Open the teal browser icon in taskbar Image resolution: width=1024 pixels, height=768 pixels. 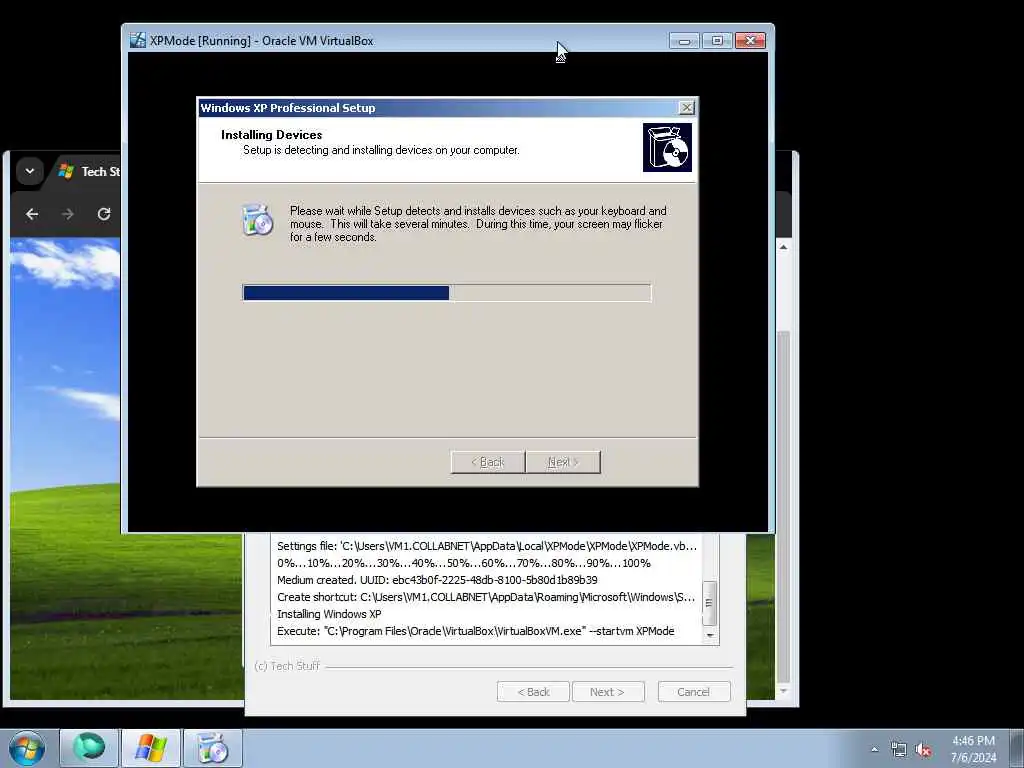[x=89, y=748]
